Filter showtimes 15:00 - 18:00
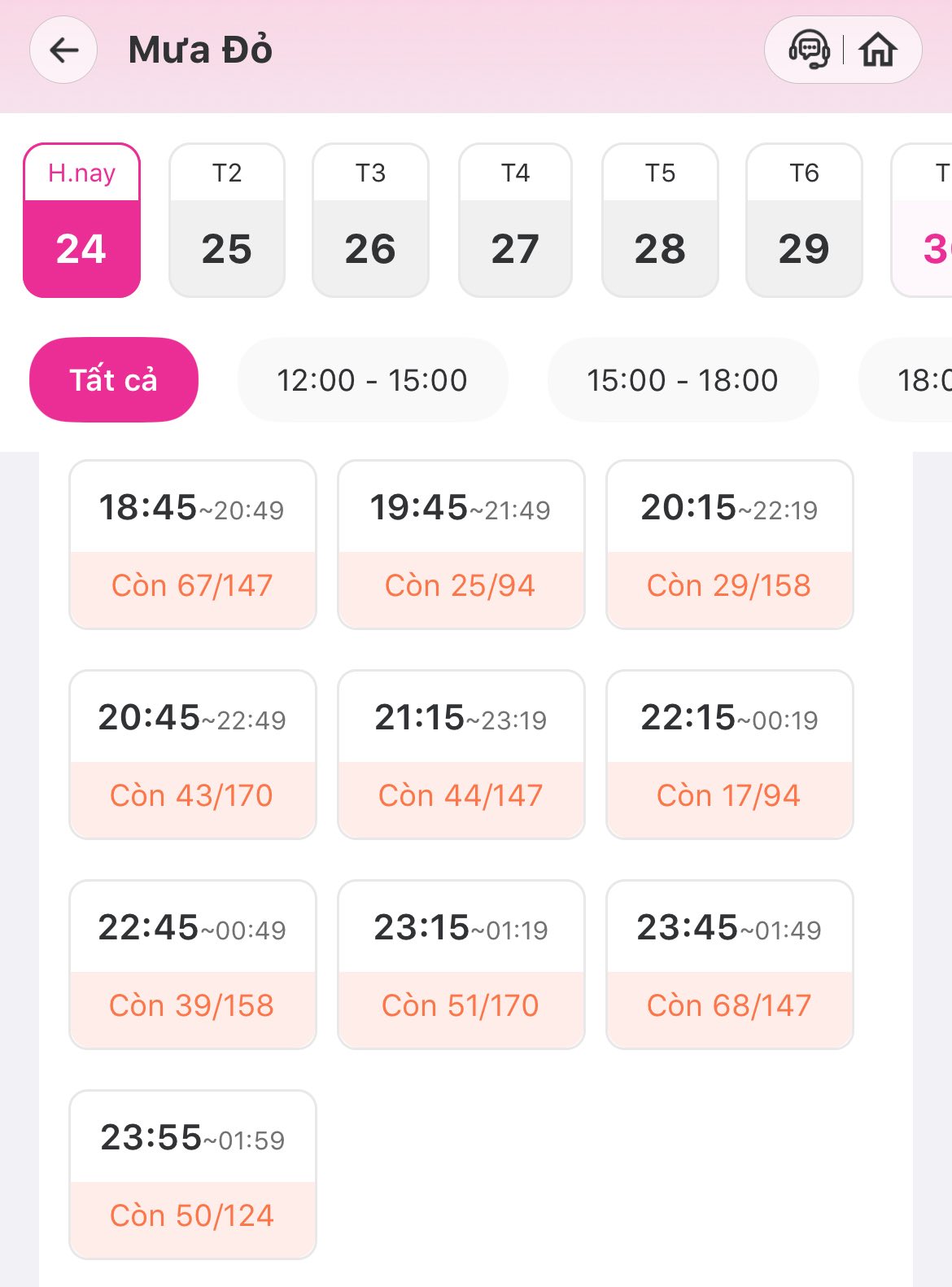952x1287 pixels. (x=683, y=380)
